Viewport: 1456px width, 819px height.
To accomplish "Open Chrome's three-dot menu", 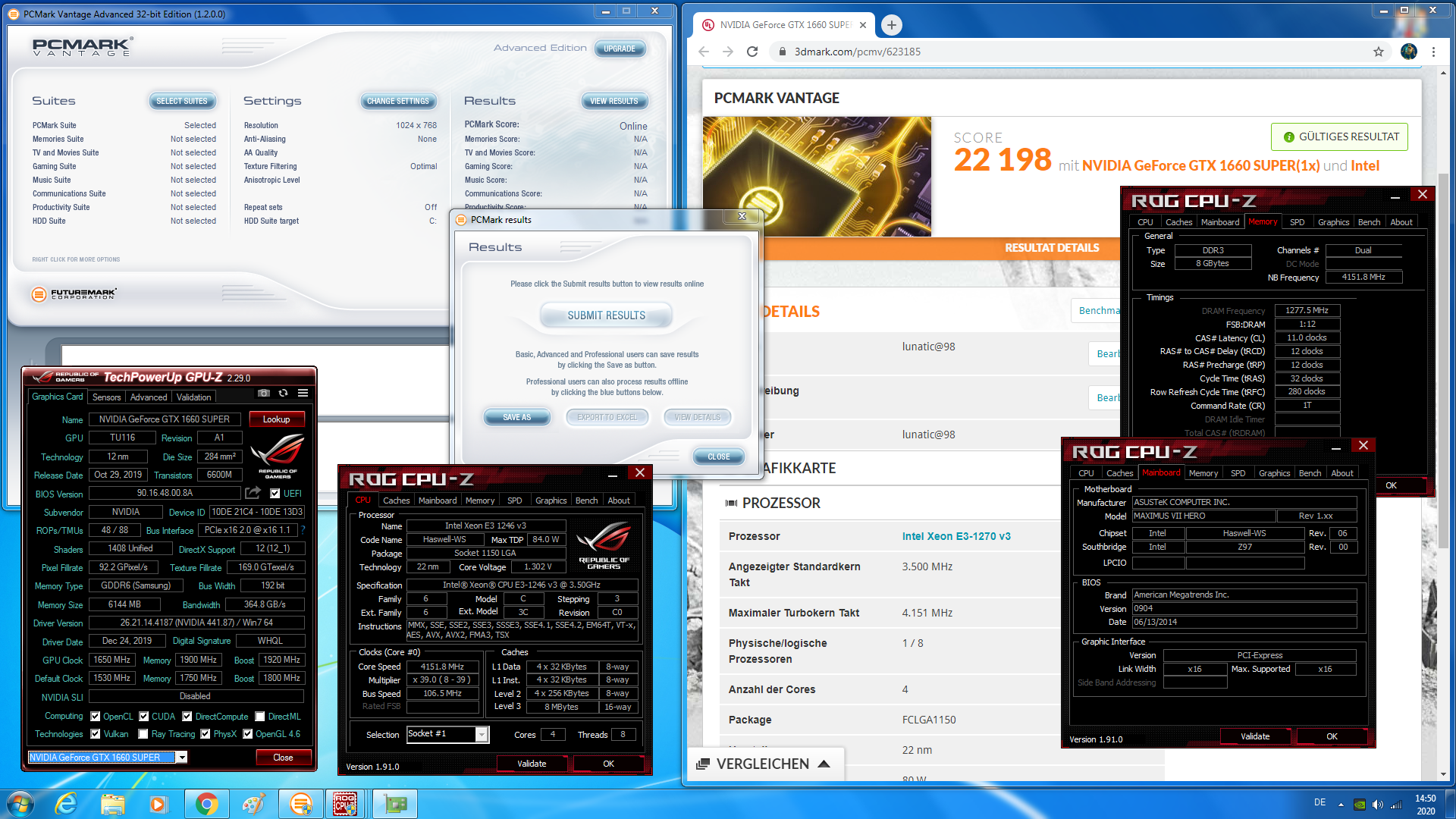I will 1433,52.
